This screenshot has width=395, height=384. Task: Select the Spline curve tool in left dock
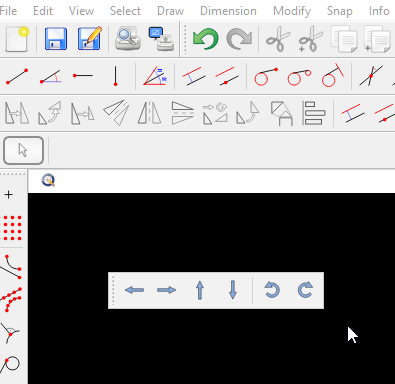(11, 267)
